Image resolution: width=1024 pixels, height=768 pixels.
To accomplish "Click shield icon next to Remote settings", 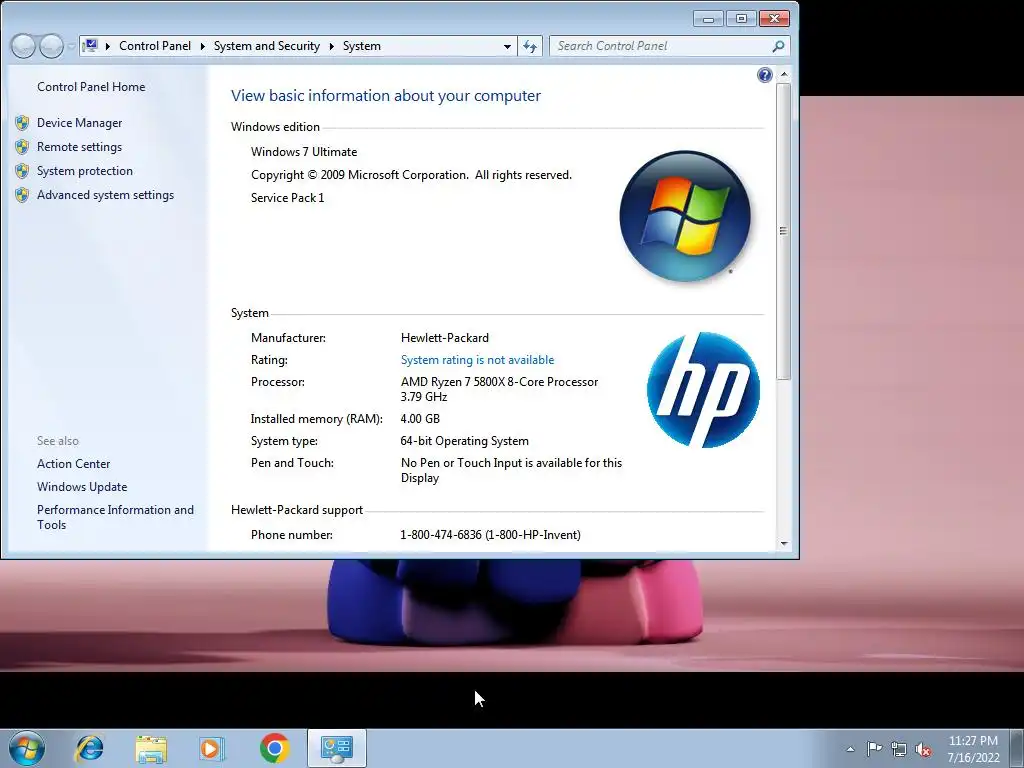I will [22, 147].
